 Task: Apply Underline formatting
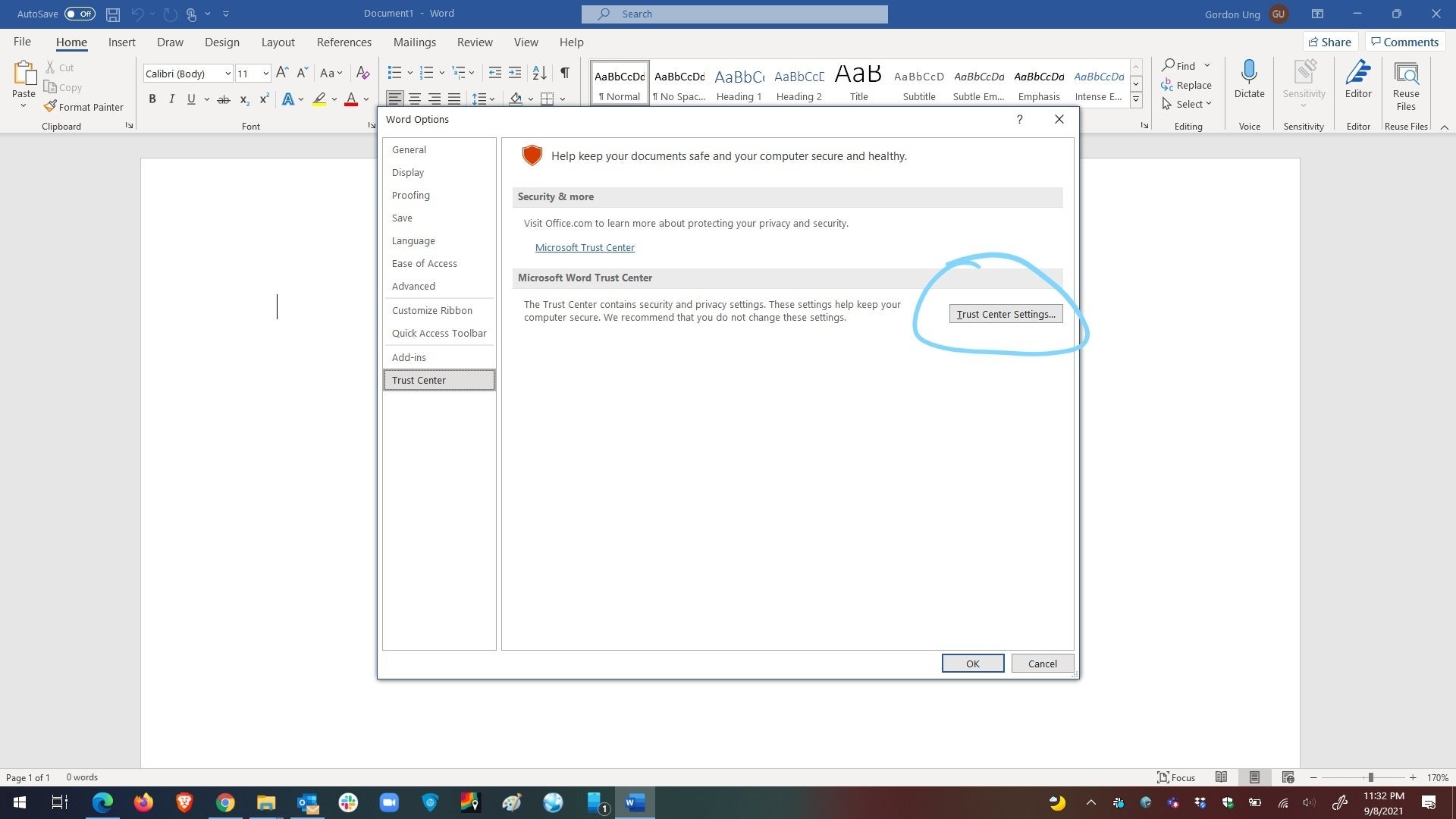[x=191, y=99]
